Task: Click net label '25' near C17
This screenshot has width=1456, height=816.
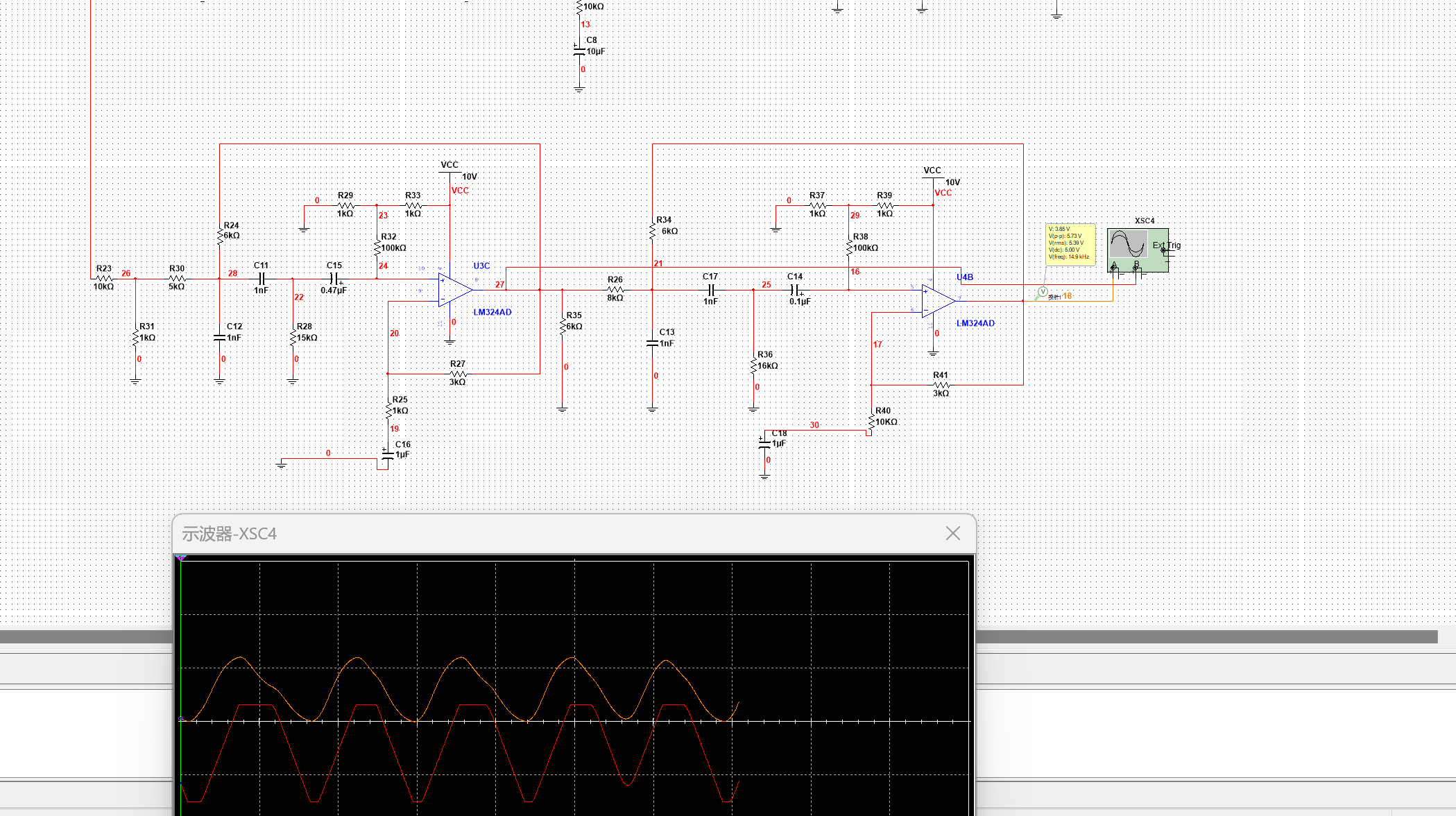Action: (x=766, y=284)
